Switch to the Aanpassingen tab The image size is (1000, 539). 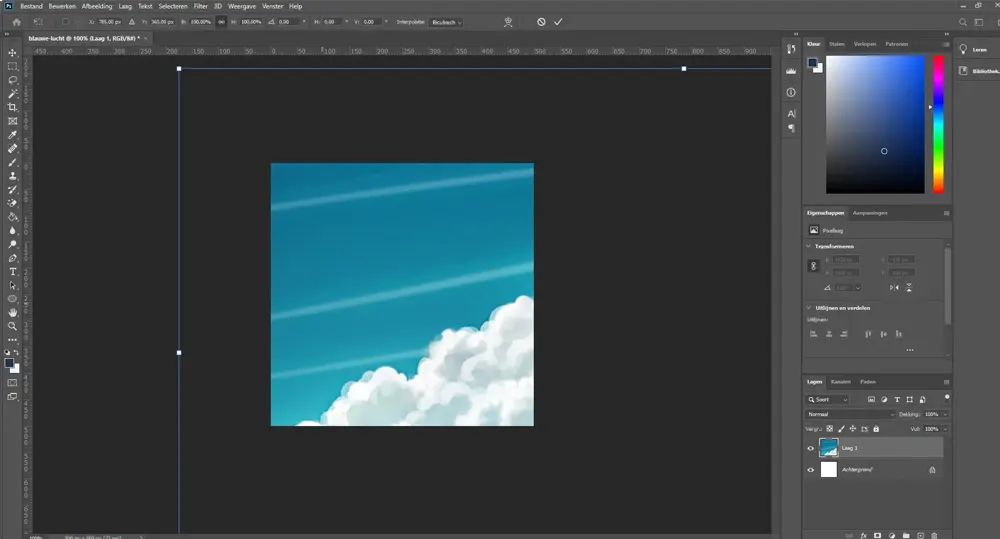870,213
